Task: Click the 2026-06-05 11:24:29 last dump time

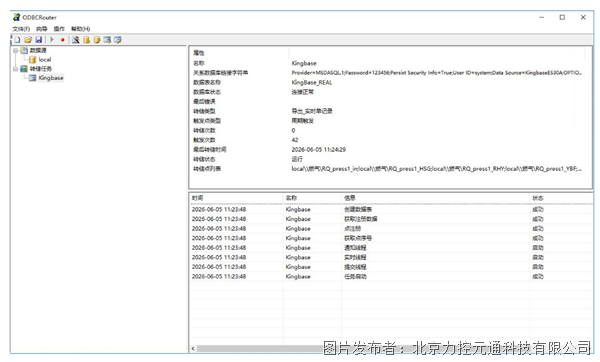Action: tap(319, 149)
